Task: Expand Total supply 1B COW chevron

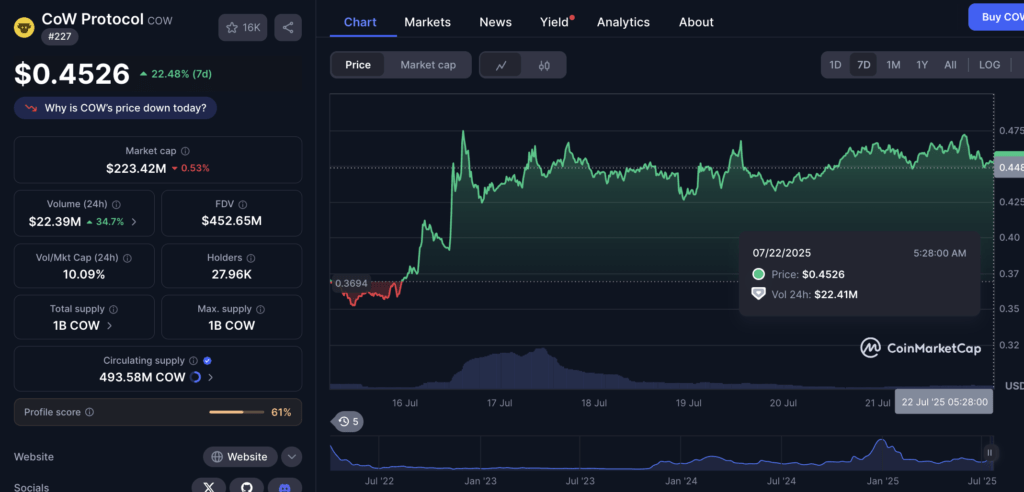Action: click(109, 325)
